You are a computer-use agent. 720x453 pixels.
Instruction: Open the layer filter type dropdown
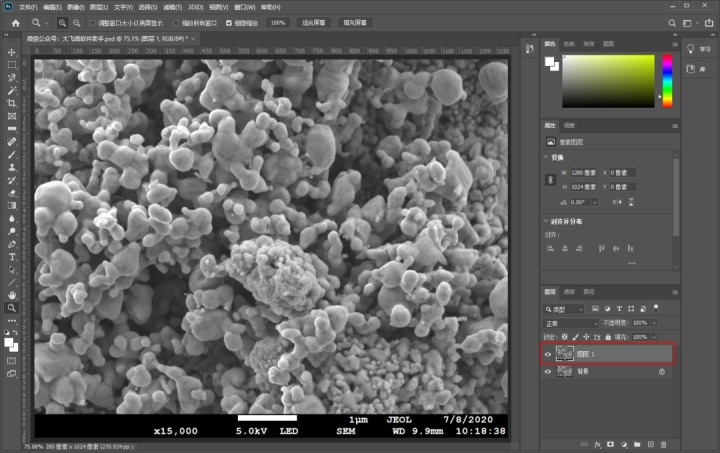pyautogui.click(x=563, y=309)
